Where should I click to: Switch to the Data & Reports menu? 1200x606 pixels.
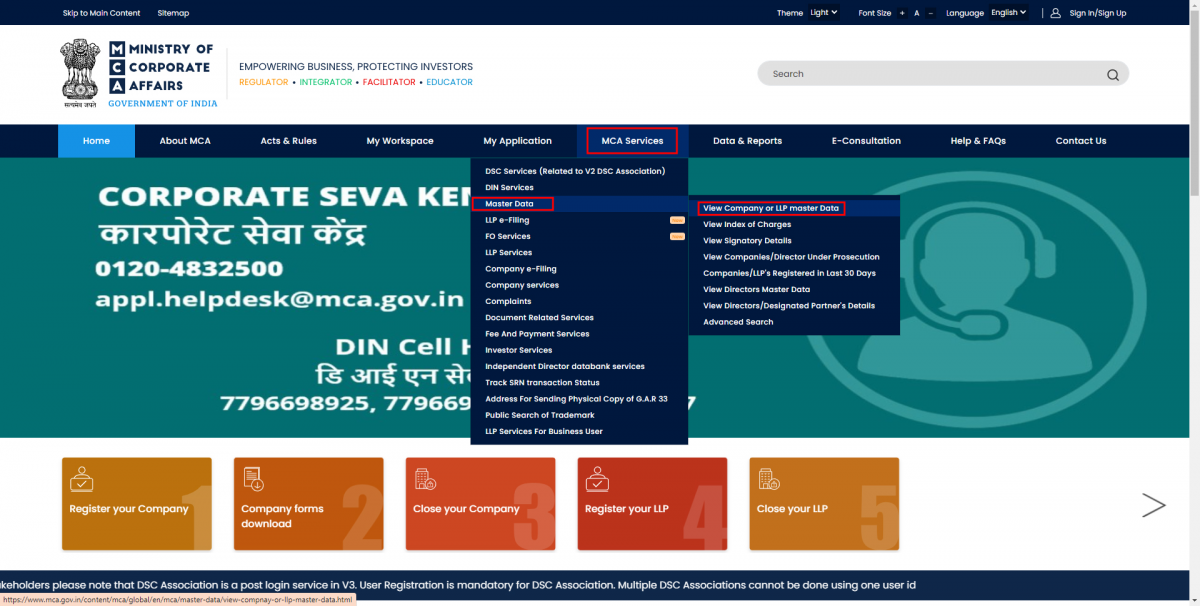click(747, 140)
